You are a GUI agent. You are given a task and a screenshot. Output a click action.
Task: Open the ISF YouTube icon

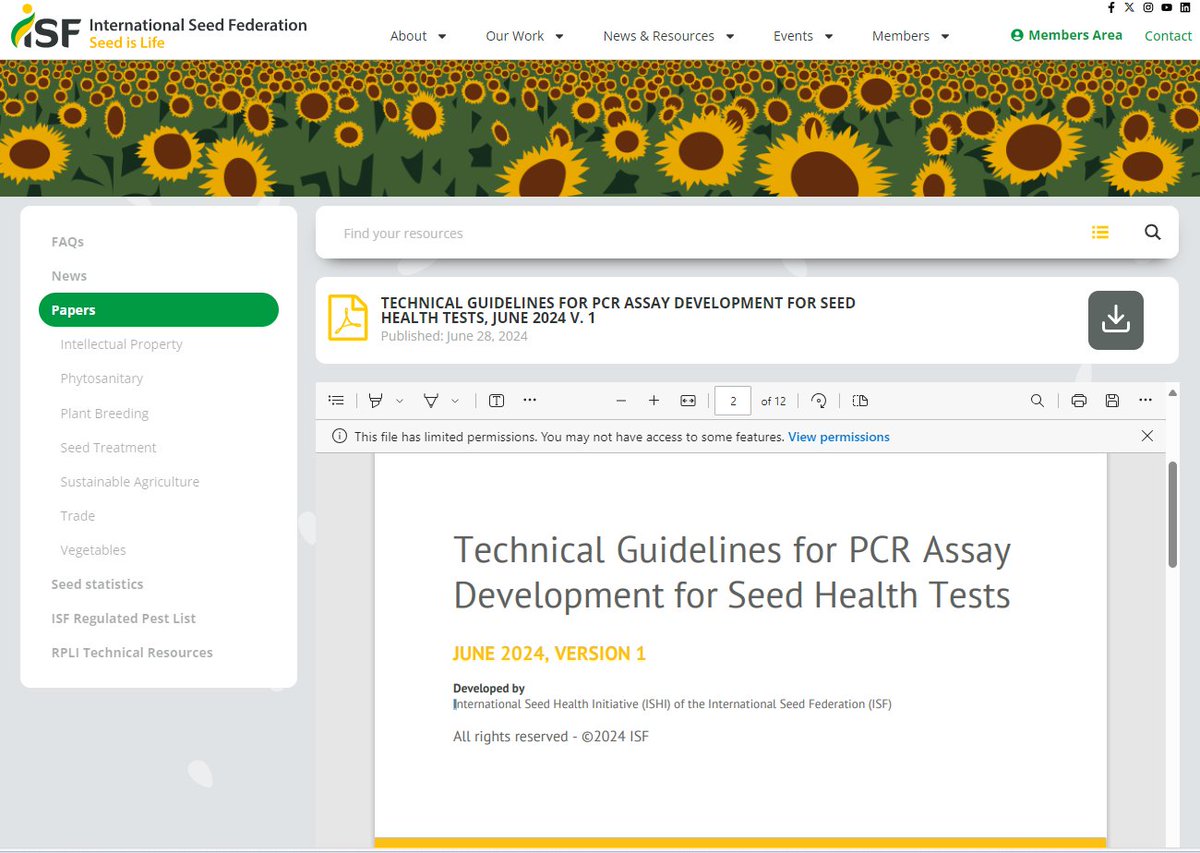1166,7
